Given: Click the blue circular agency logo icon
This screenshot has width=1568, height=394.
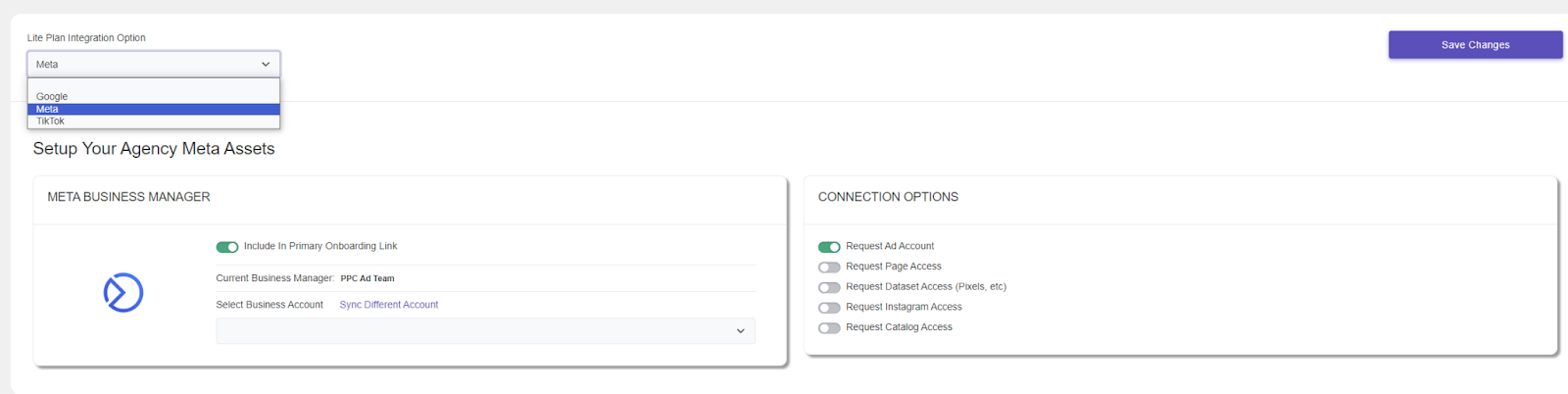Looking at the screenshot, I should click(x=123, y=292).
